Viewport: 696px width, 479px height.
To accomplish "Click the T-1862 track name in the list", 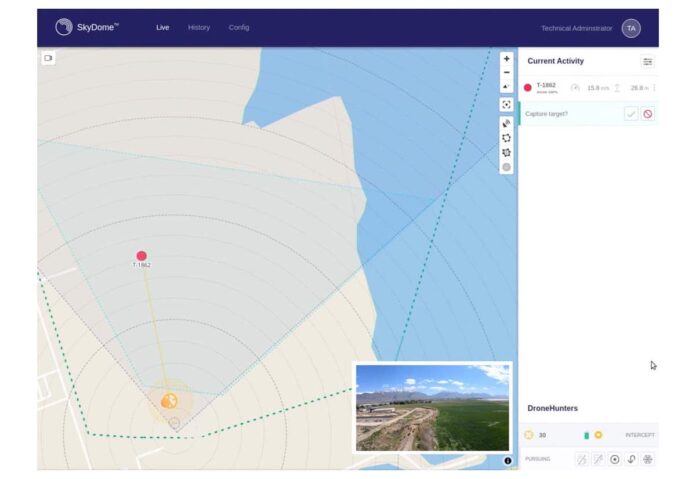I will click(x=546, y=85).
